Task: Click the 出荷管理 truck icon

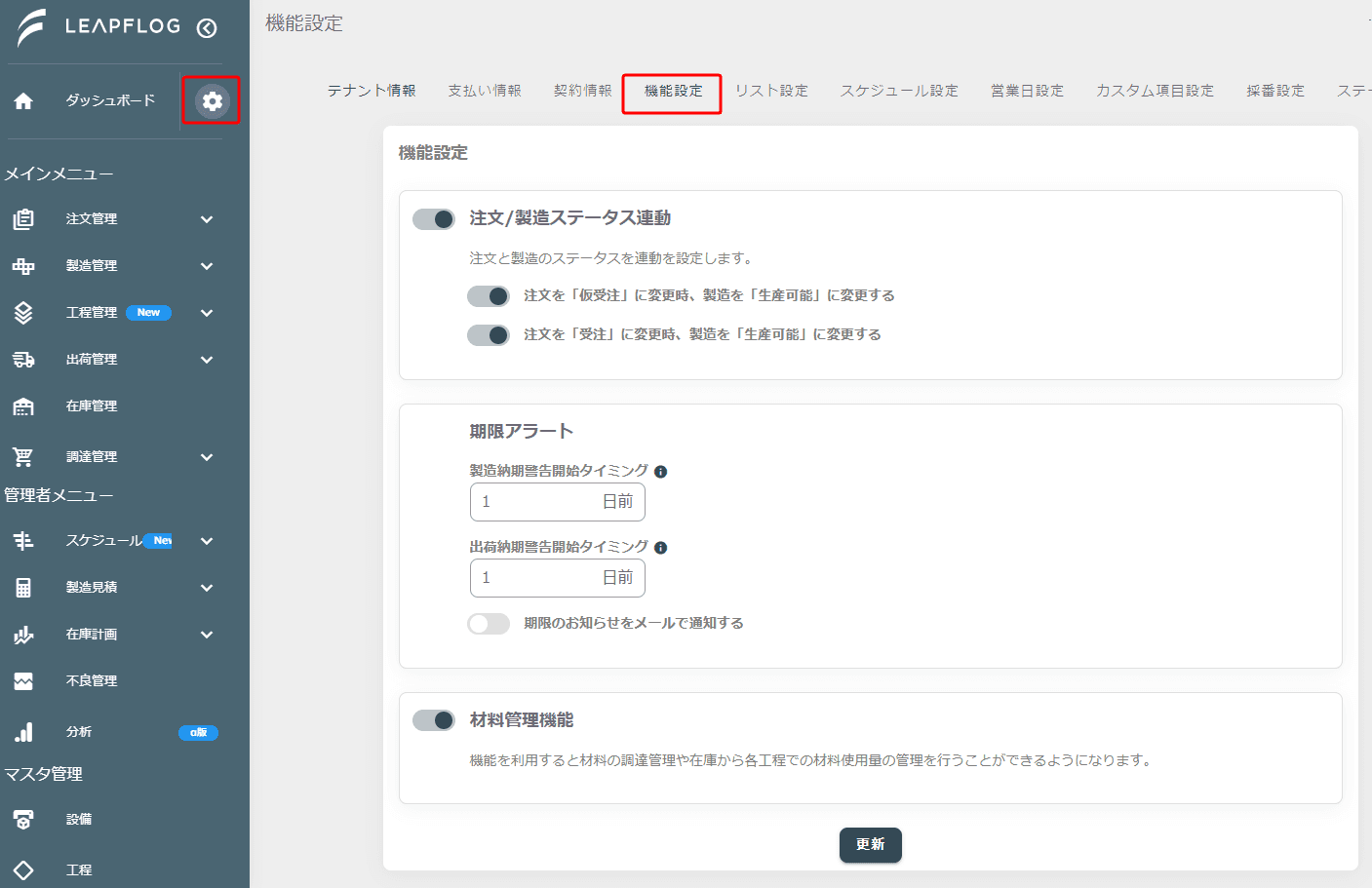Action: pos(23,360)
